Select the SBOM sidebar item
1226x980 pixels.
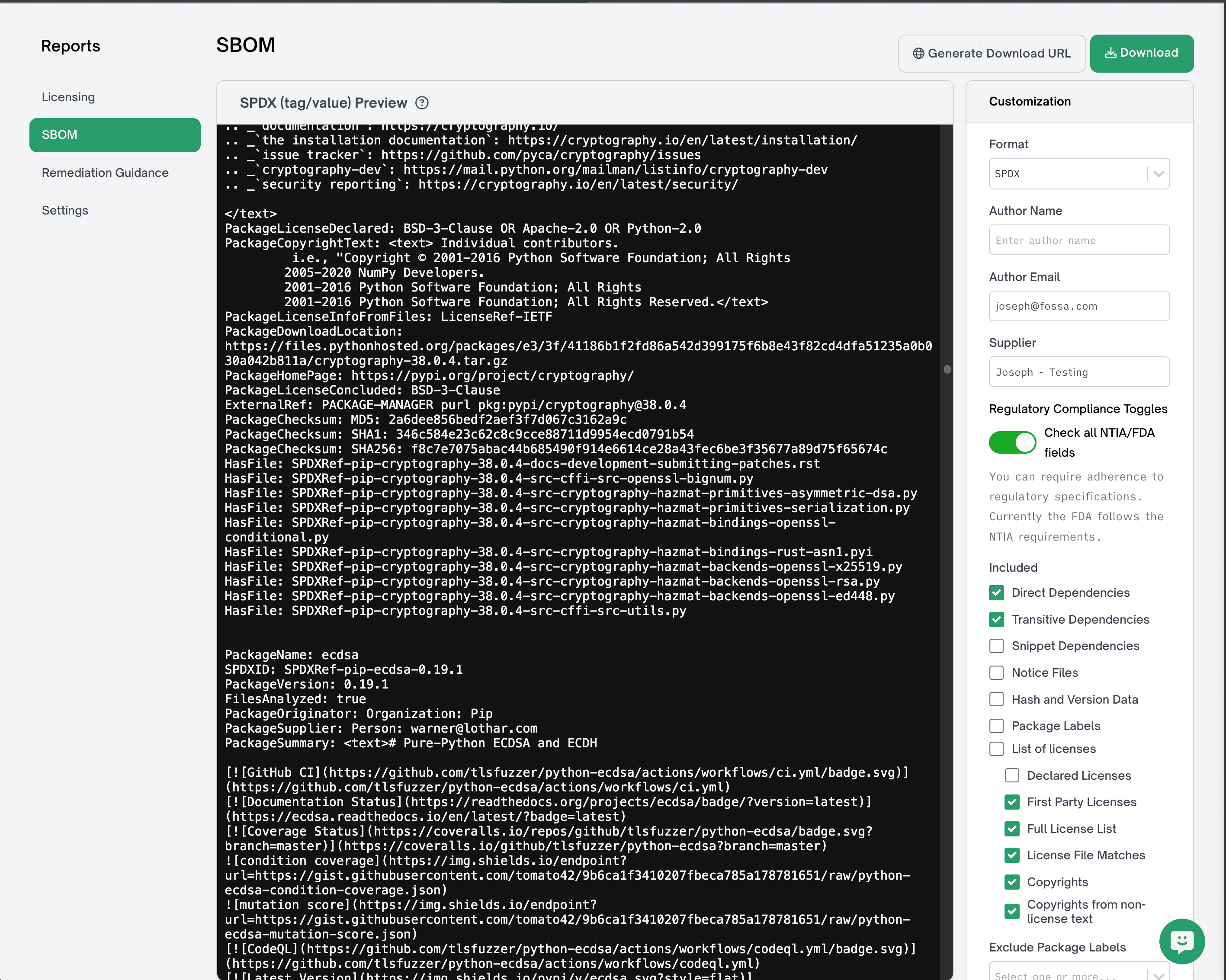click(x=115, y=135)
